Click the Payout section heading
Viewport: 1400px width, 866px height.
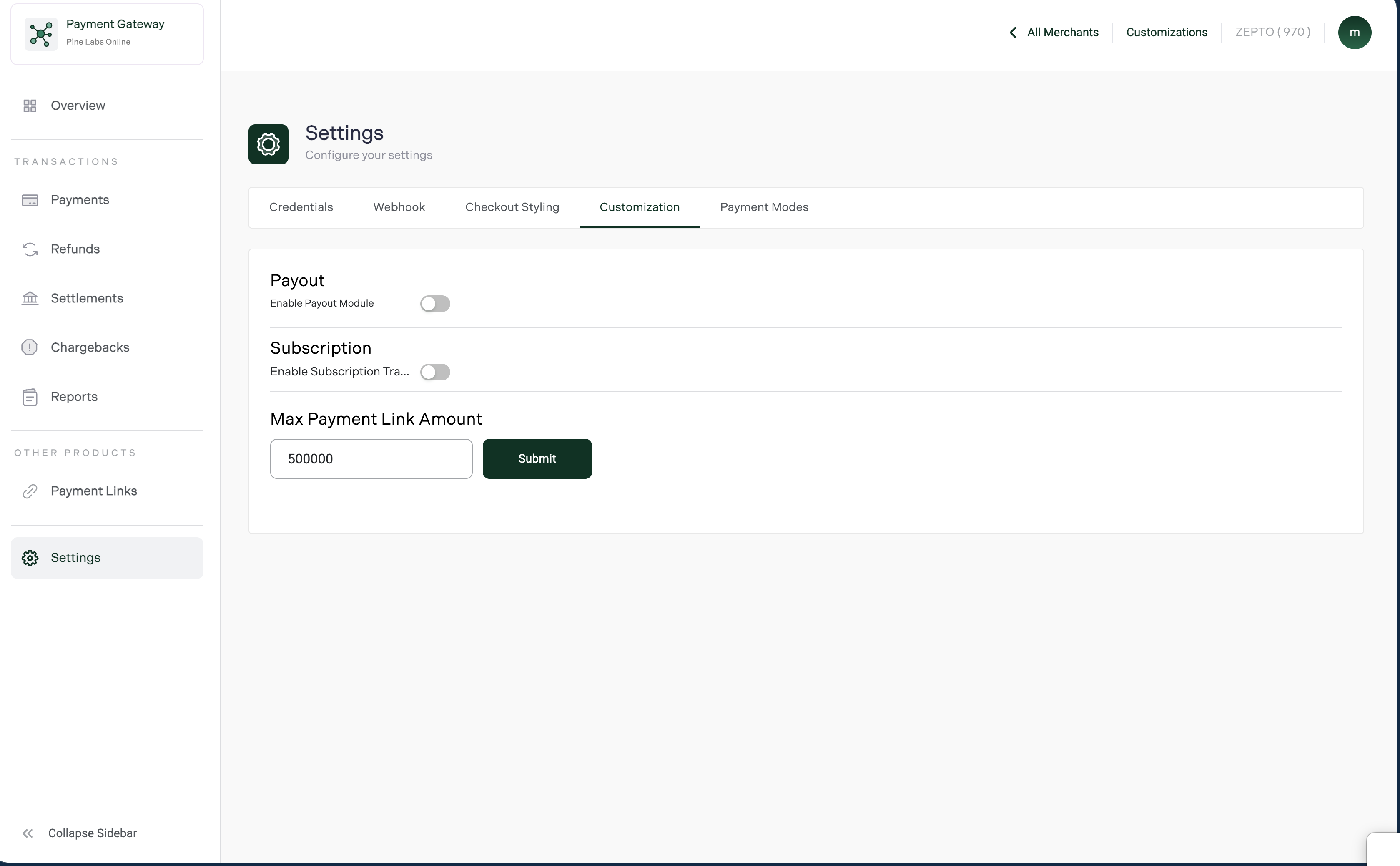tap(297, 281)
